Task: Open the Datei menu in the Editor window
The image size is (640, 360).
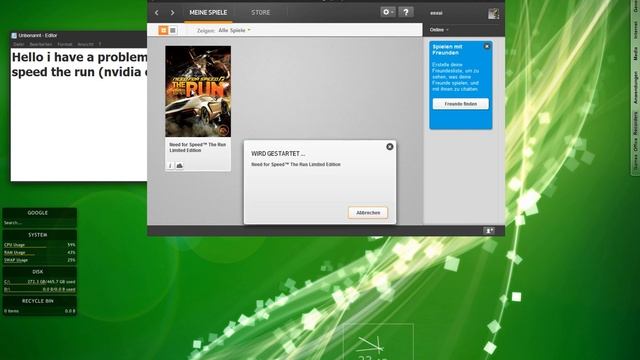Action: 19,44
